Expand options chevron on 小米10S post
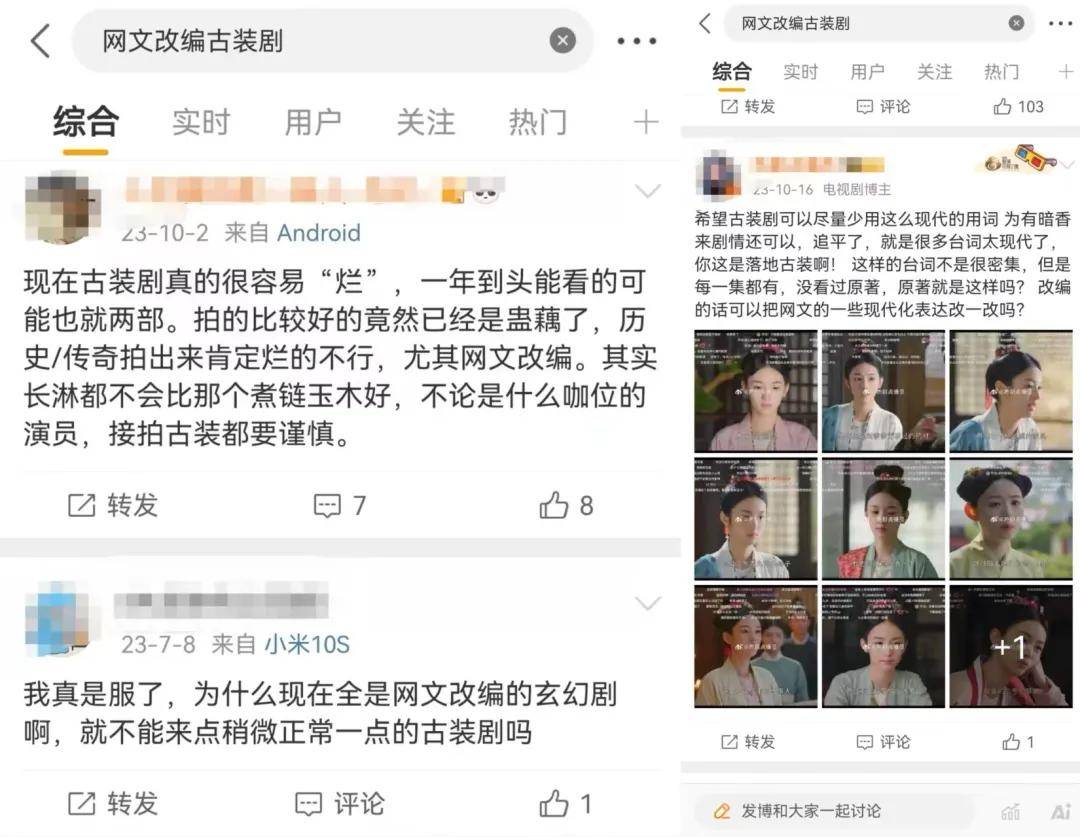 click(647, 603)
